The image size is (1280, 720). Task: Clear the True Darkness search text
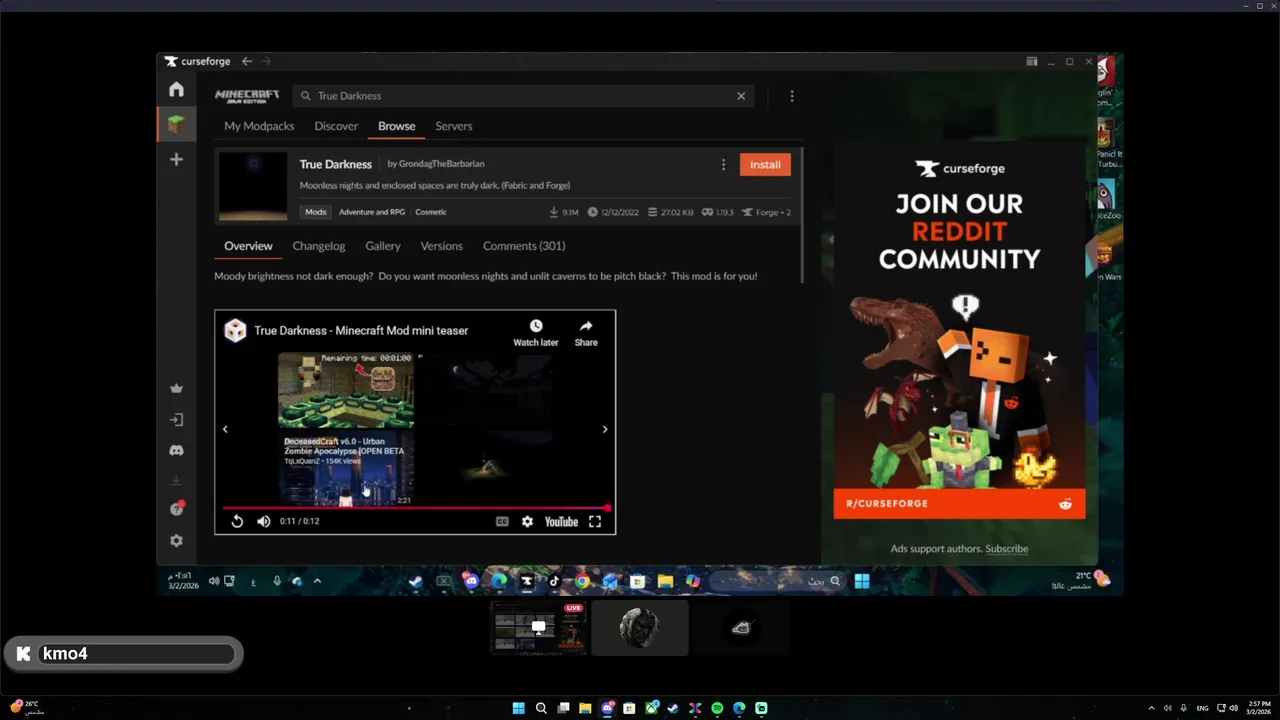tap(741, 96)
